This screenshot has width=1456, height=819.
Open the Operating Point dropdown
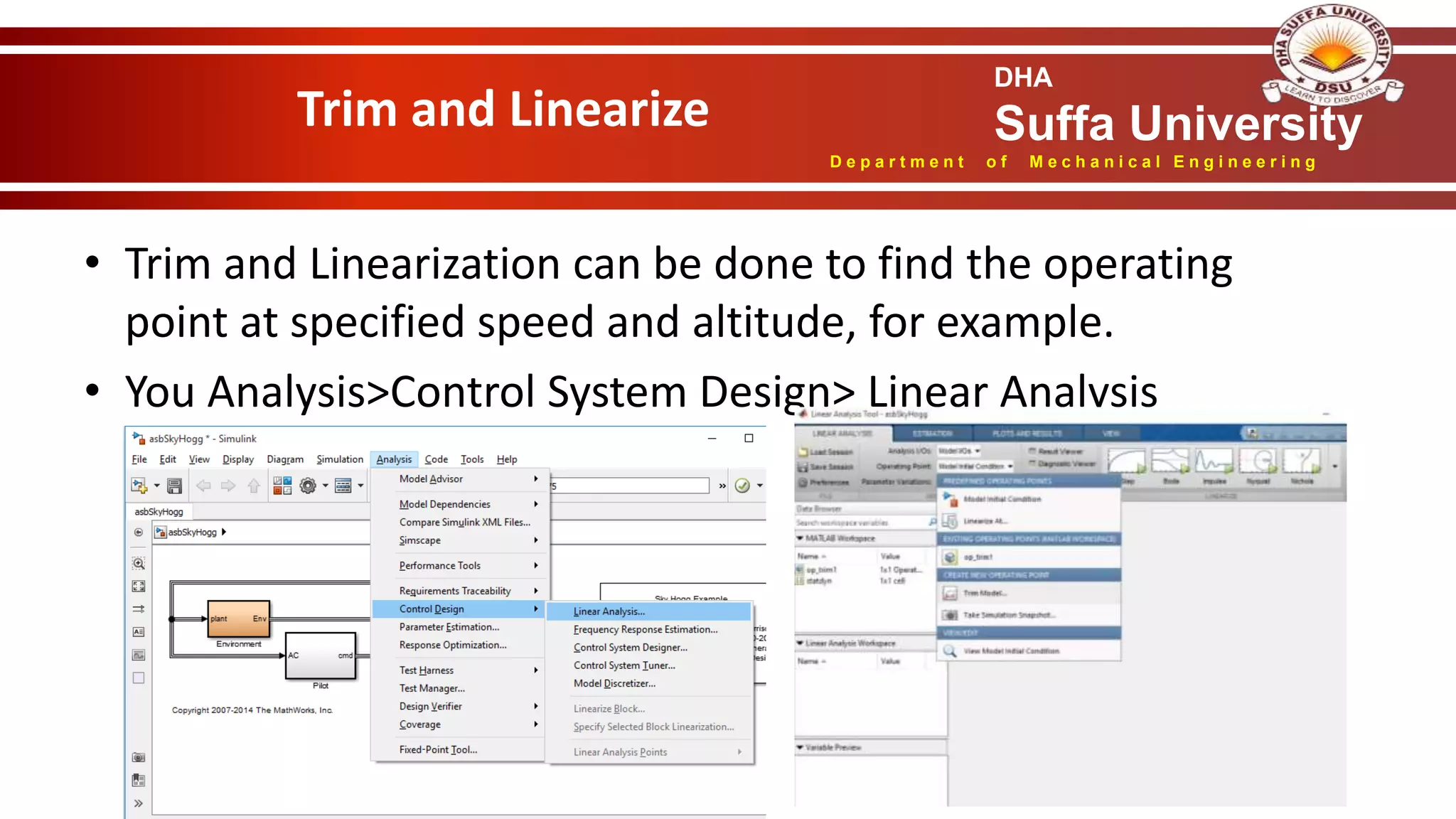[975, 466]
